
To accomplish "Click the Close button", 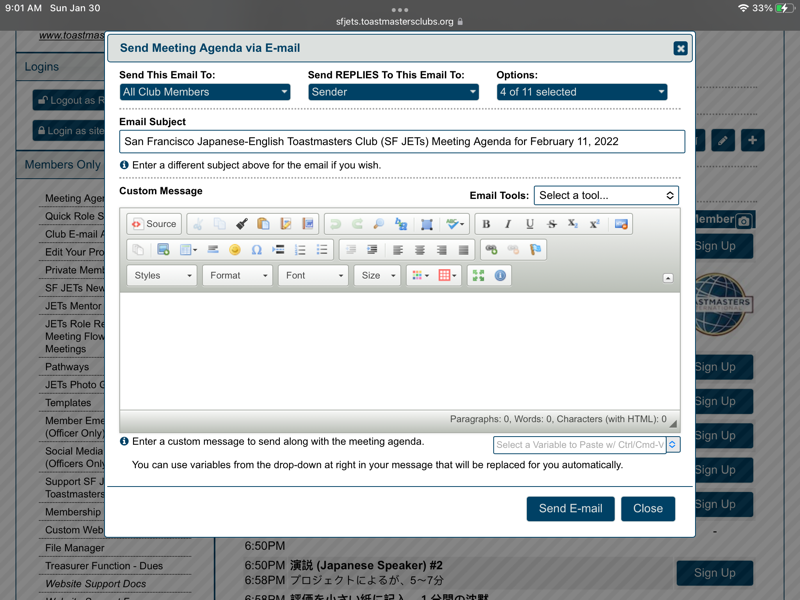I will coord(648,509).
